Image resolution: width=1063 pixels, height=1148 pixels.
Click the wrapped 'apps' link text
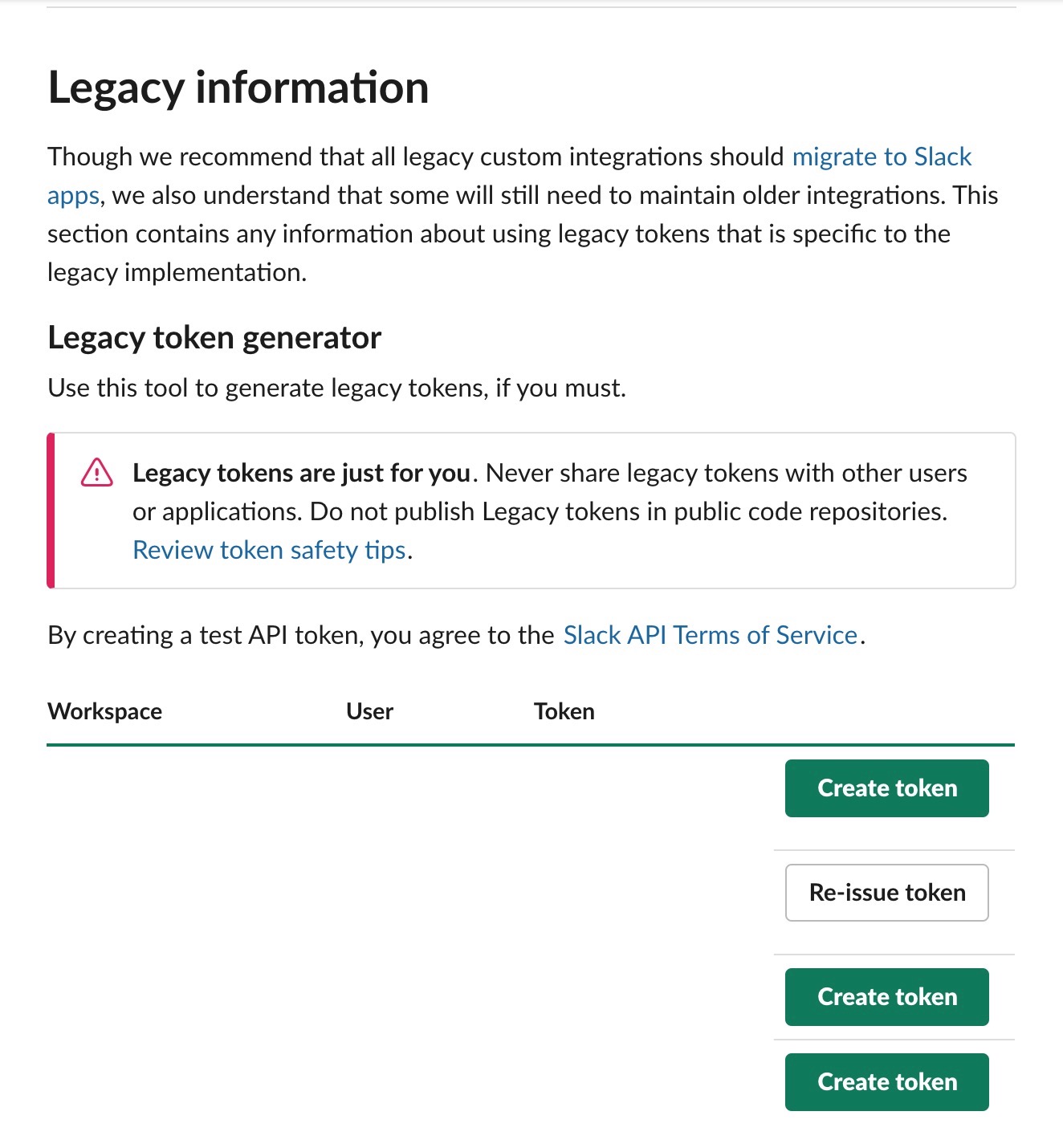73,195
